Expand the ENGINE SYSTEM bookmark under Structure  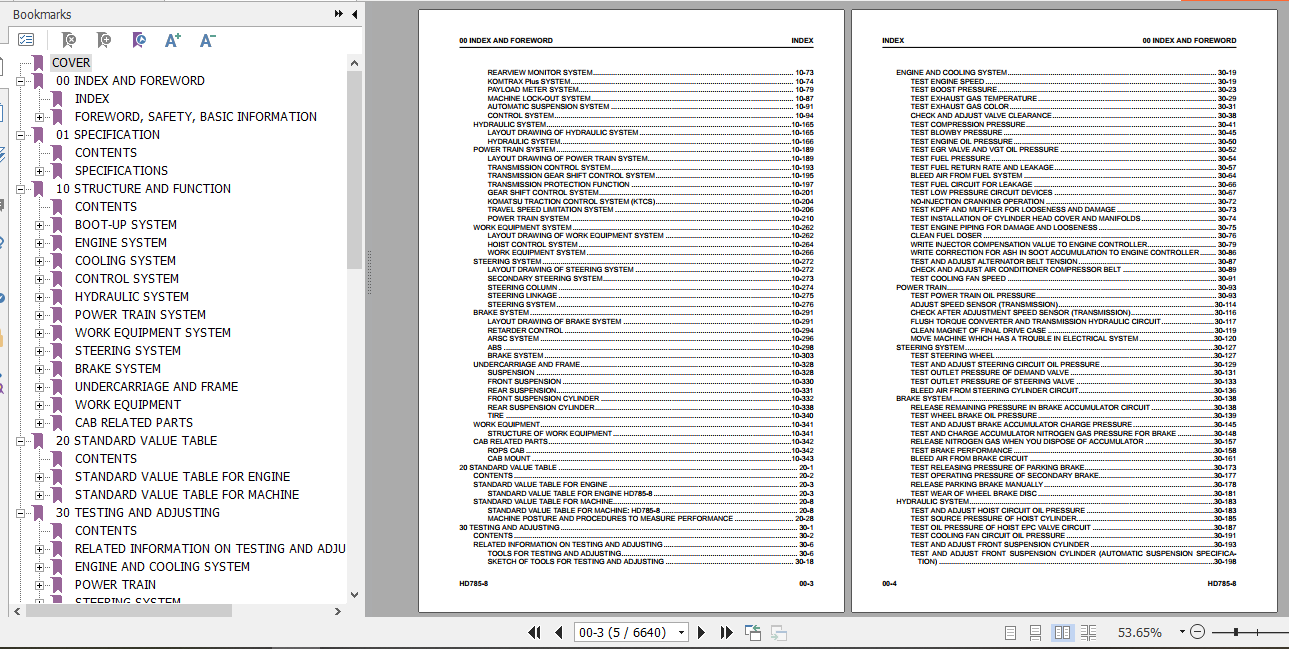[x=40, y=243]
